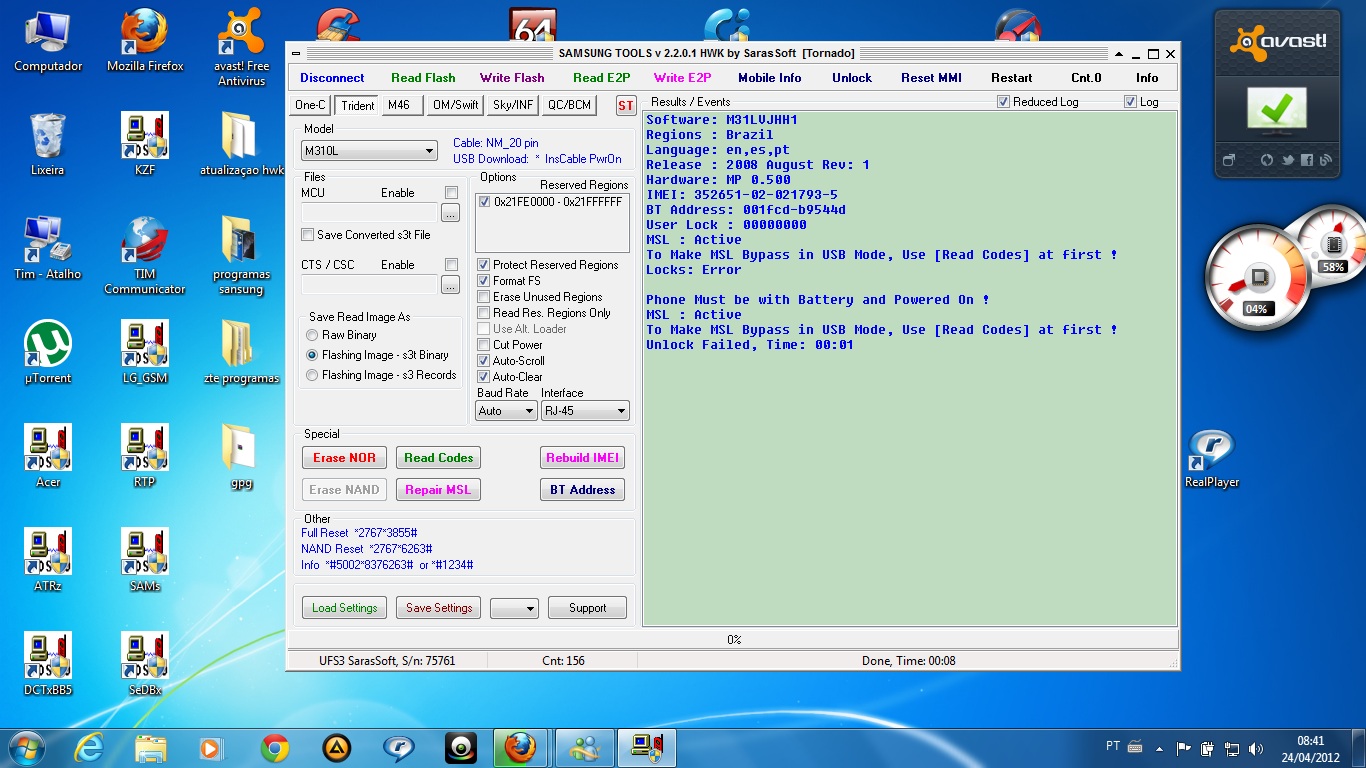The width and height of the screenshot is (1366, 768).
Task: Switch to the One-C tab
Action: (311, 105)
